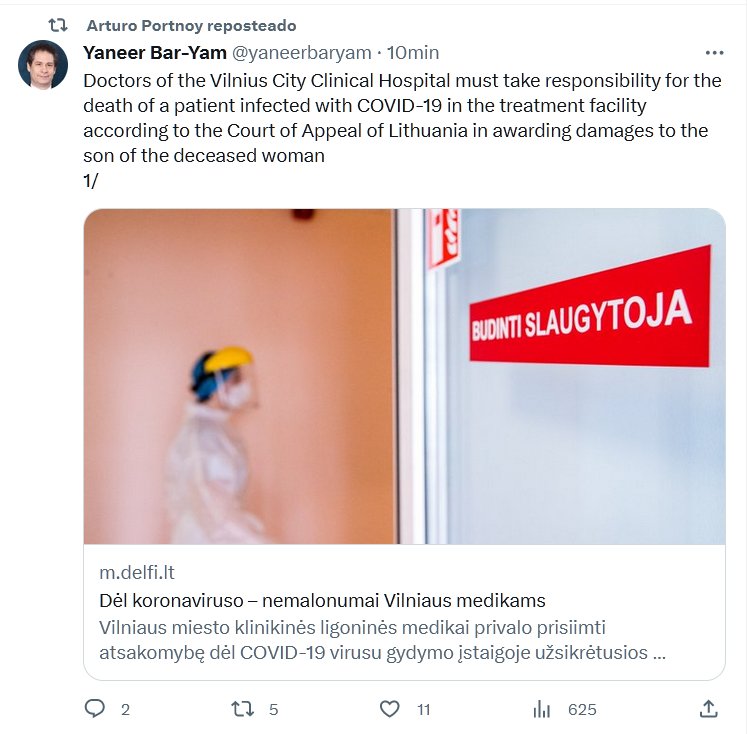Repost the tweet using the retweet arrows
This screenshot has width=748, height=734.
click(x=242, y=709)
